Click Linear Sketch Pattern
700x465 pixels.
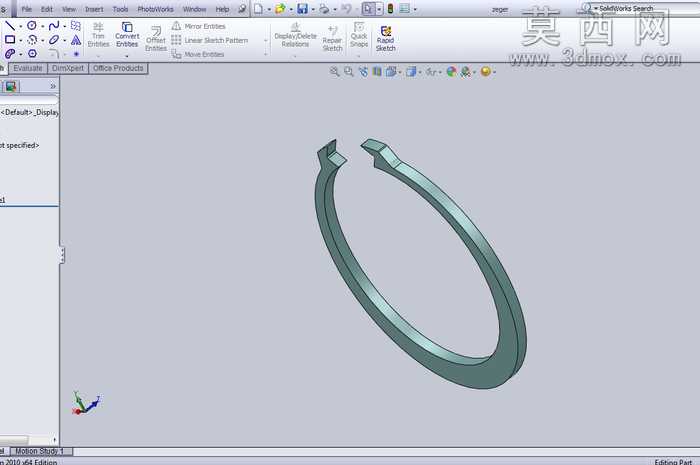(x=210, y=40)
